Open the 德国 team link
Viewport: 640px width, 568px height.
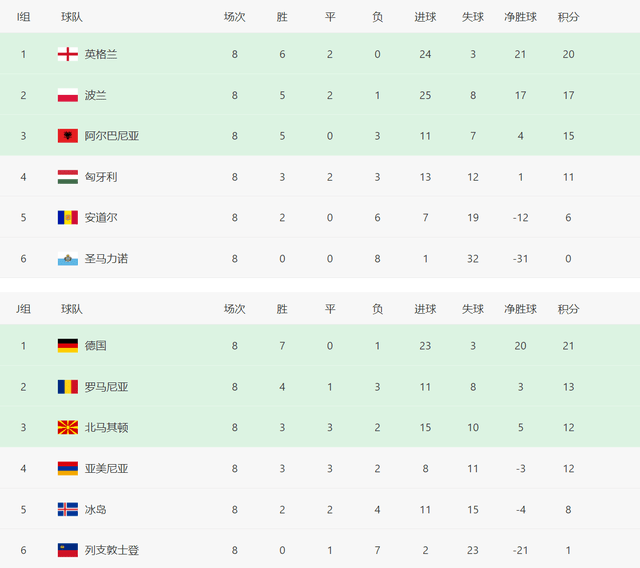click(x=96, y=346)
